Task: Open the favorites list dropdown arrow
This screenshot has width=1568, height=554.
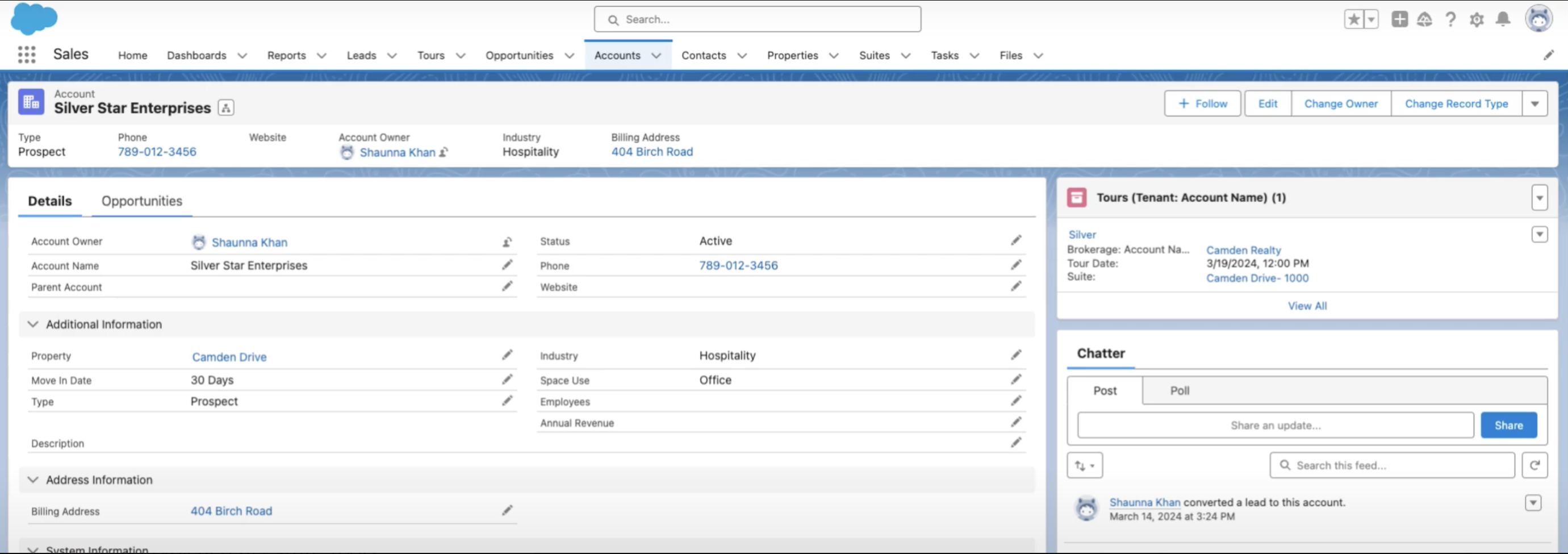Action: point(1371,19)
